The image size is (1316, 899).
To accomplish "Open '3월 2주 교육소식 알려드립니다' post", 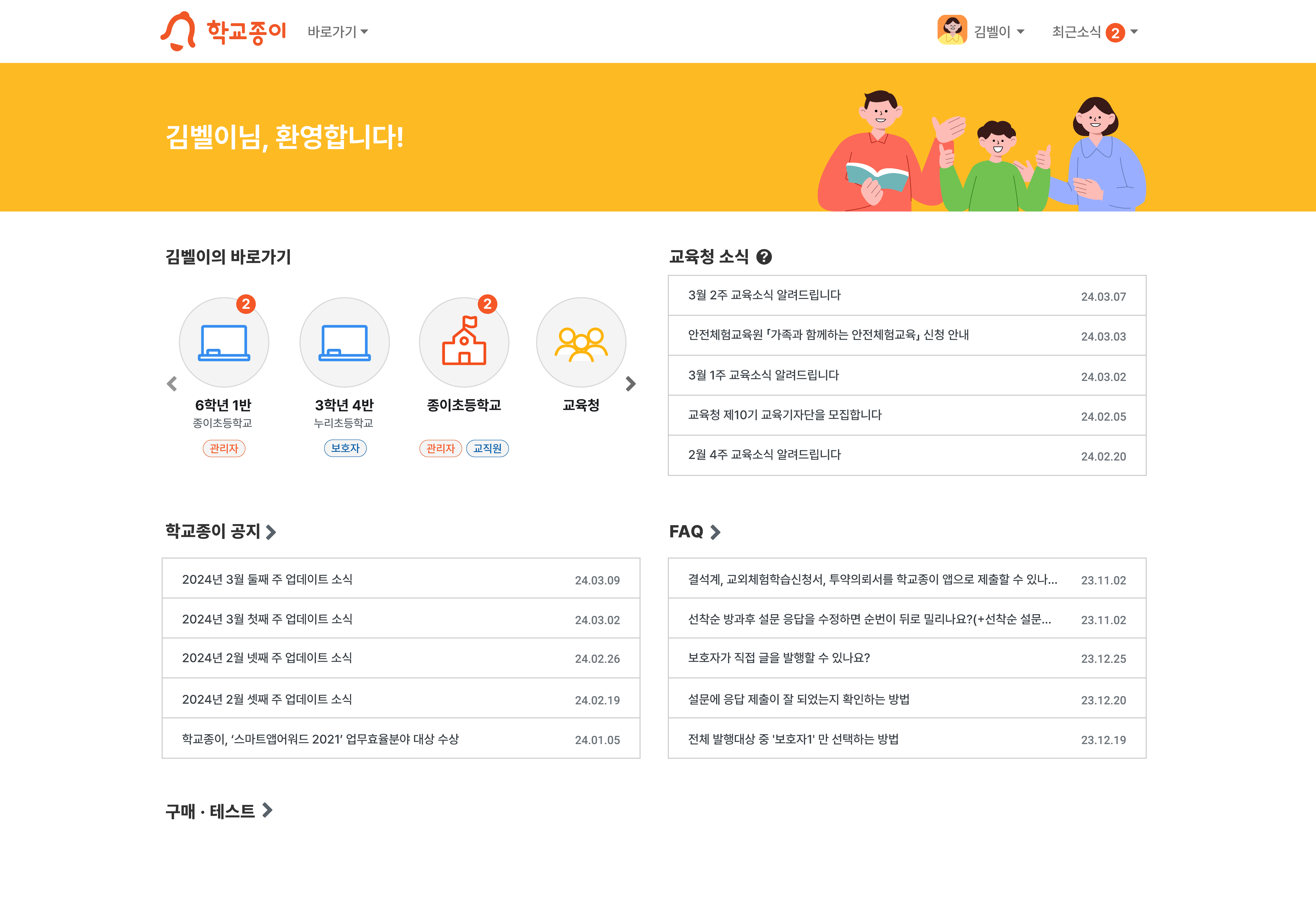I will pos(907,296).
